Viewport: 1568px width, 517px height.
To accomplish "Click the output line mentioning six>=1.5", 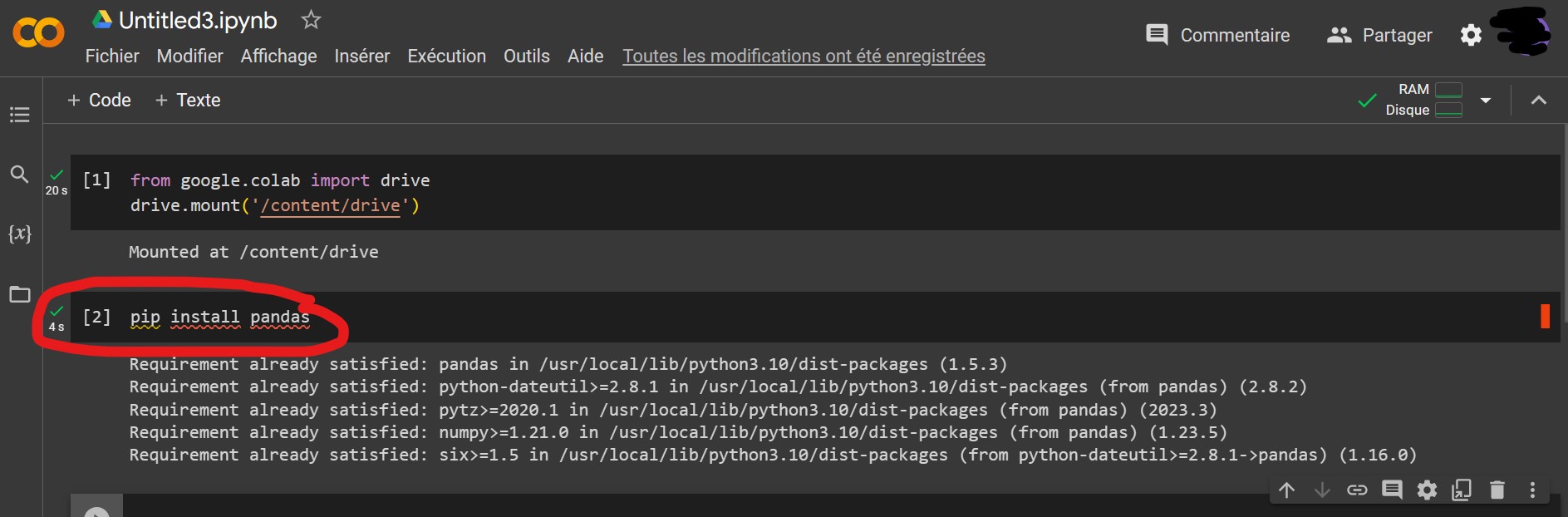I will tap(773, 455).
